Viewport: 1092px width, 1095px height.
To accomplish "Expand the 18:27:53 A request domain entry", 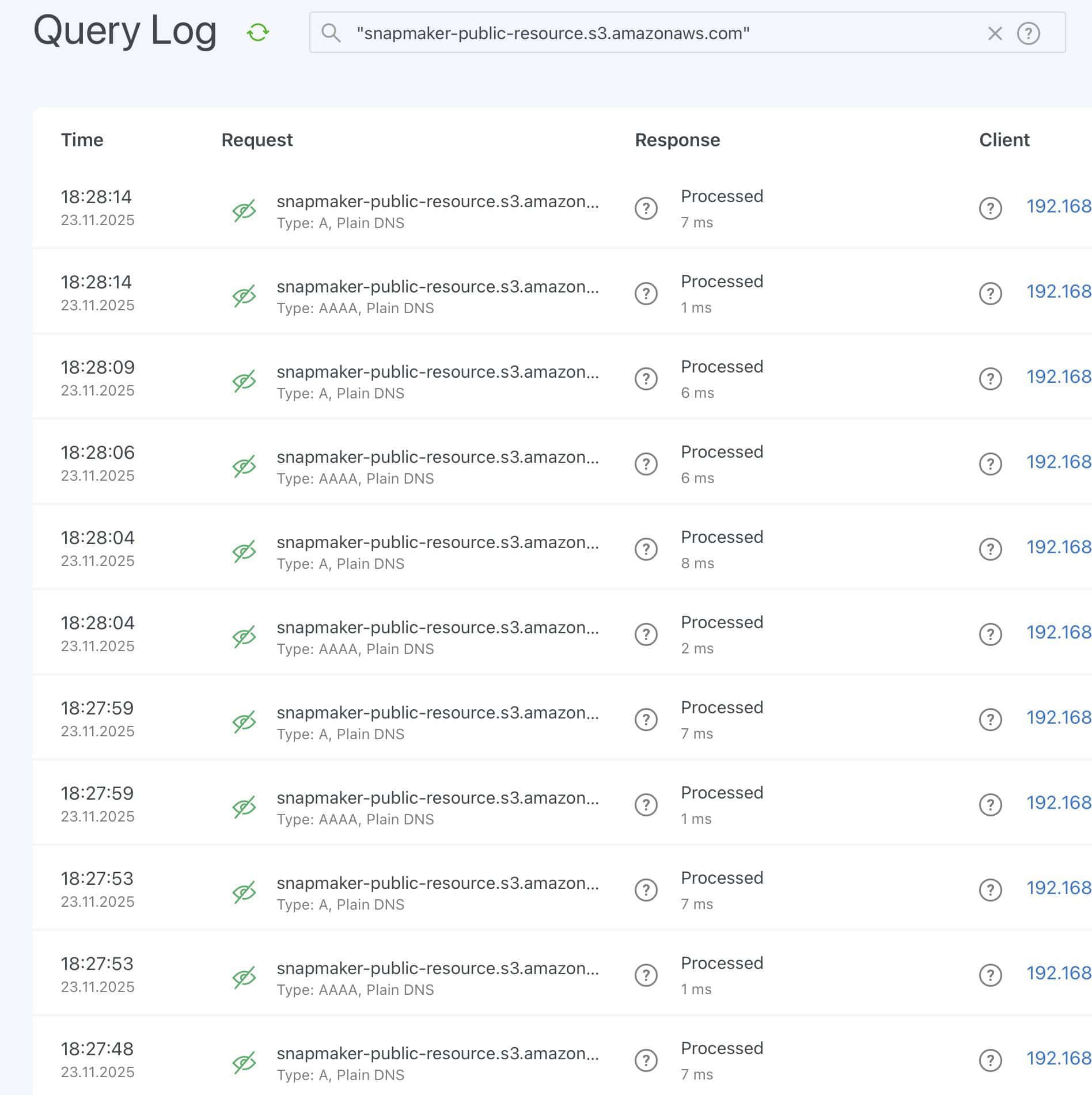I will (x=437, y=883).
